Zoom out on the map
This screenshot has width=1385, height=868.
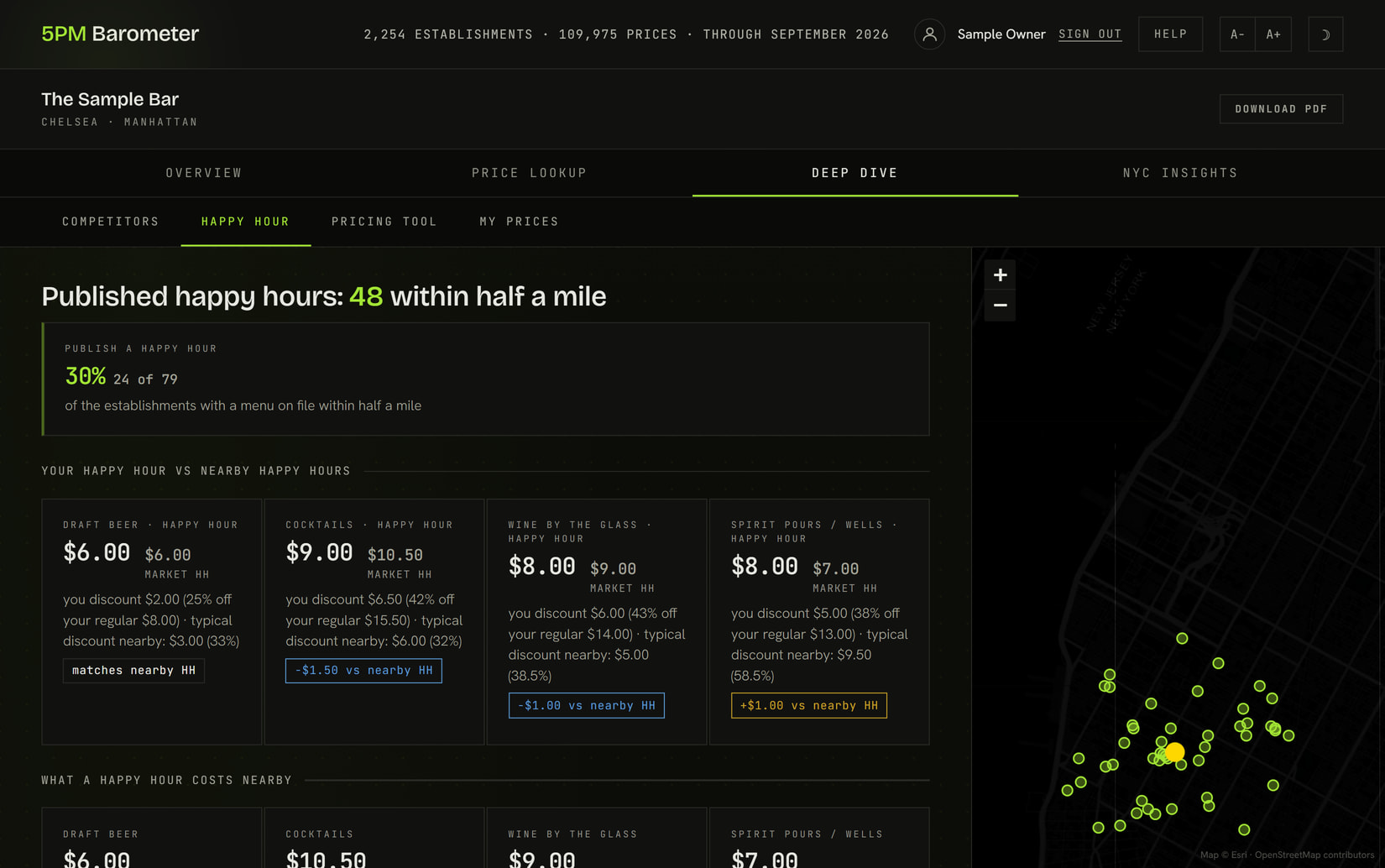tap(1000, 306)
